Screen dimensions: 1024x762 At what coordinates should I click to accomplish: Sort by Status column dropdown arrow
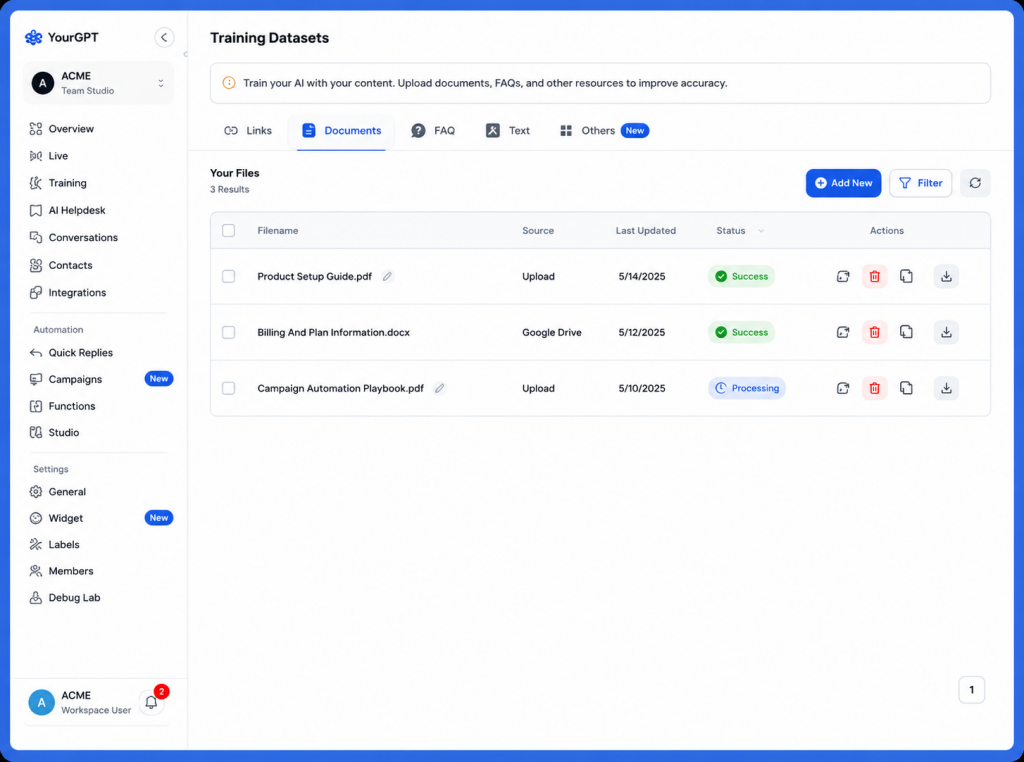click(x=761, y=230)
